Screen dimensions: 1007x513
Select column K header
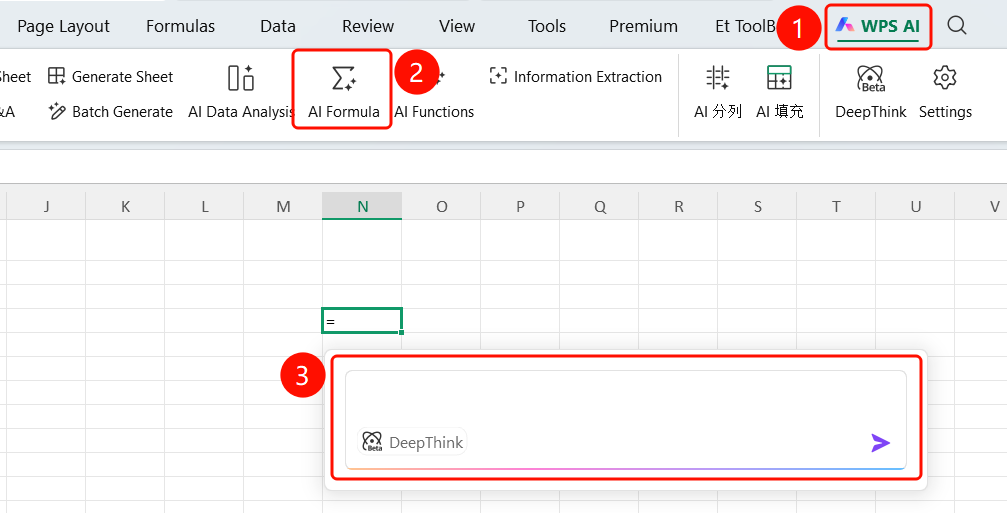point(125,206)
